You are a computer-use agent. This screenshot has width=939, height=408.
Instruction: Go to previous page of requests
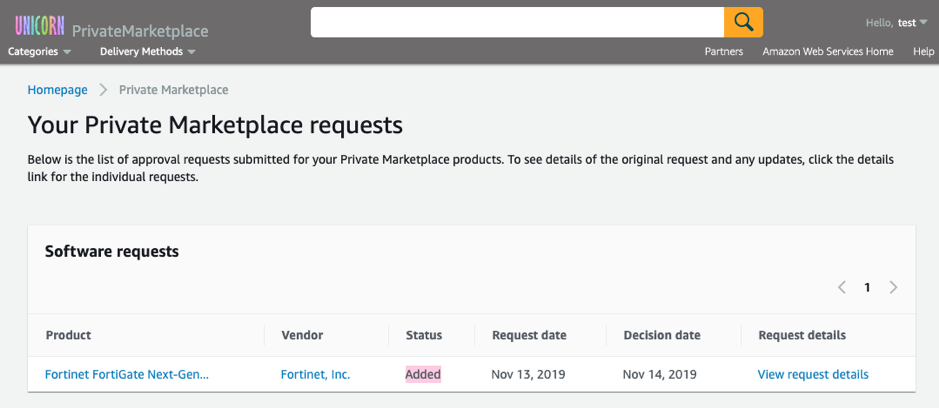[841, 288]
